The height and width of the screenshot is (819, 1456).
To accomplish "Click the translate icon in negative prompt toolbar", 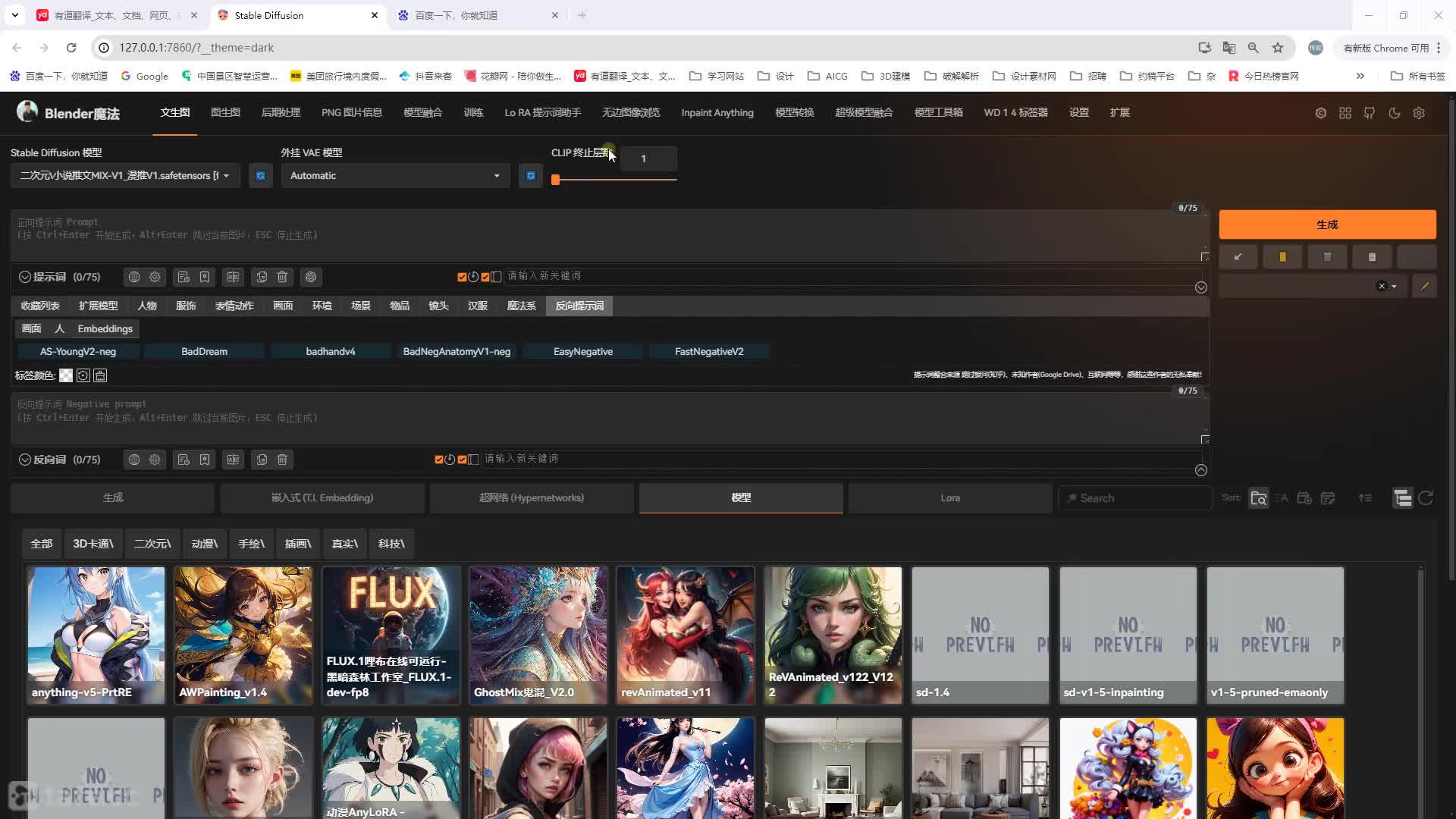I will 233,460.
